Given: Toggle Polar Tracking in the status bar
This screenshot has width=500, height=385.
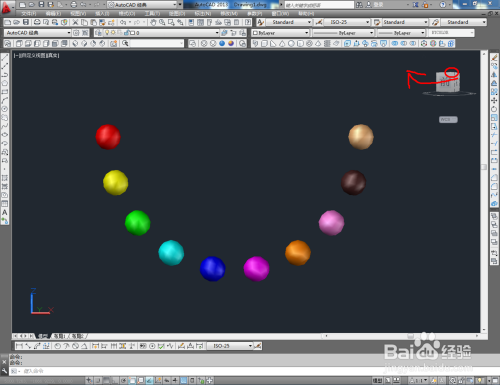Looking at the screenshot, I should tap(124, 380).
